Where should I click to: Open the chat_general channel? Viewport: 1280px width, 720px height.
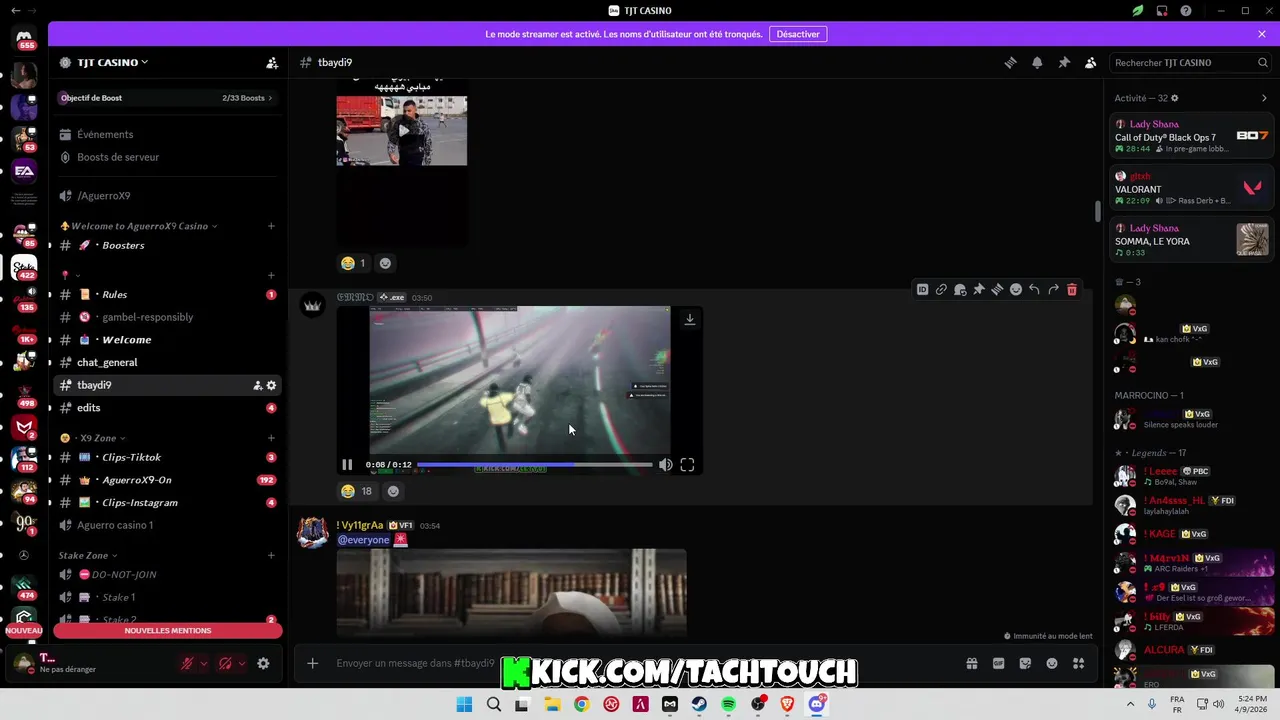167,362
